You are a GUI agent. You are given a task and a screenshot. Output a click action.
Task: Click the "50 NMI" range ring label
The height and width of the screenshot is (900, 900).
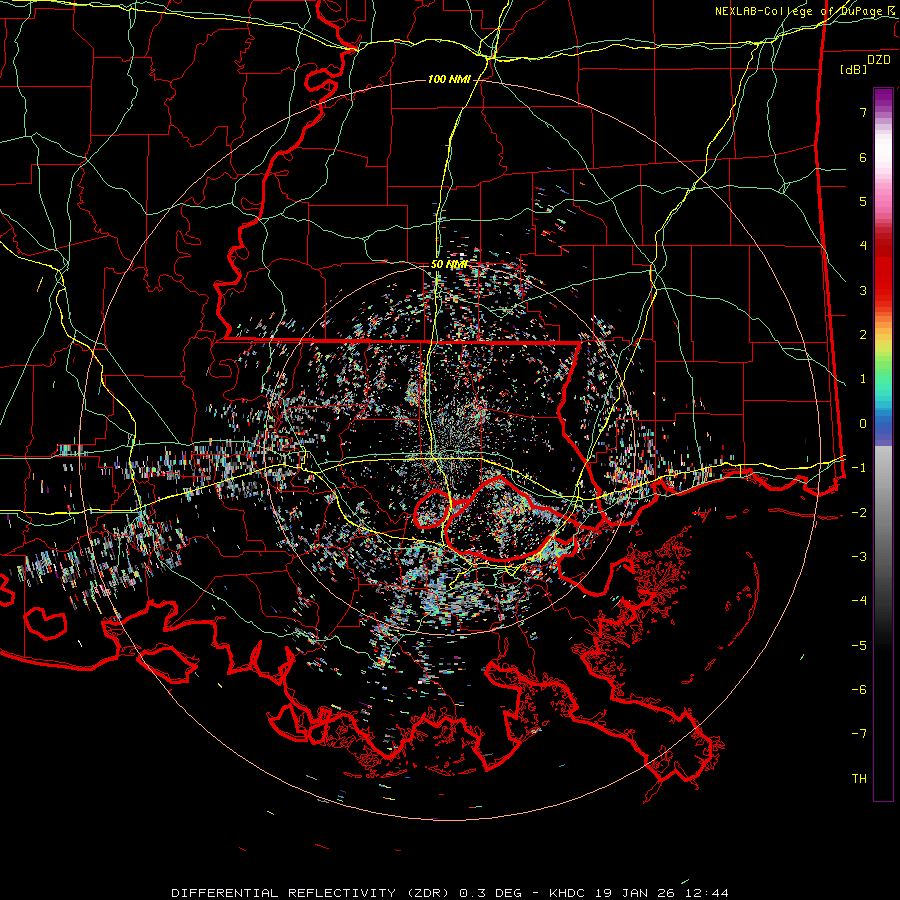coord(449,265)
